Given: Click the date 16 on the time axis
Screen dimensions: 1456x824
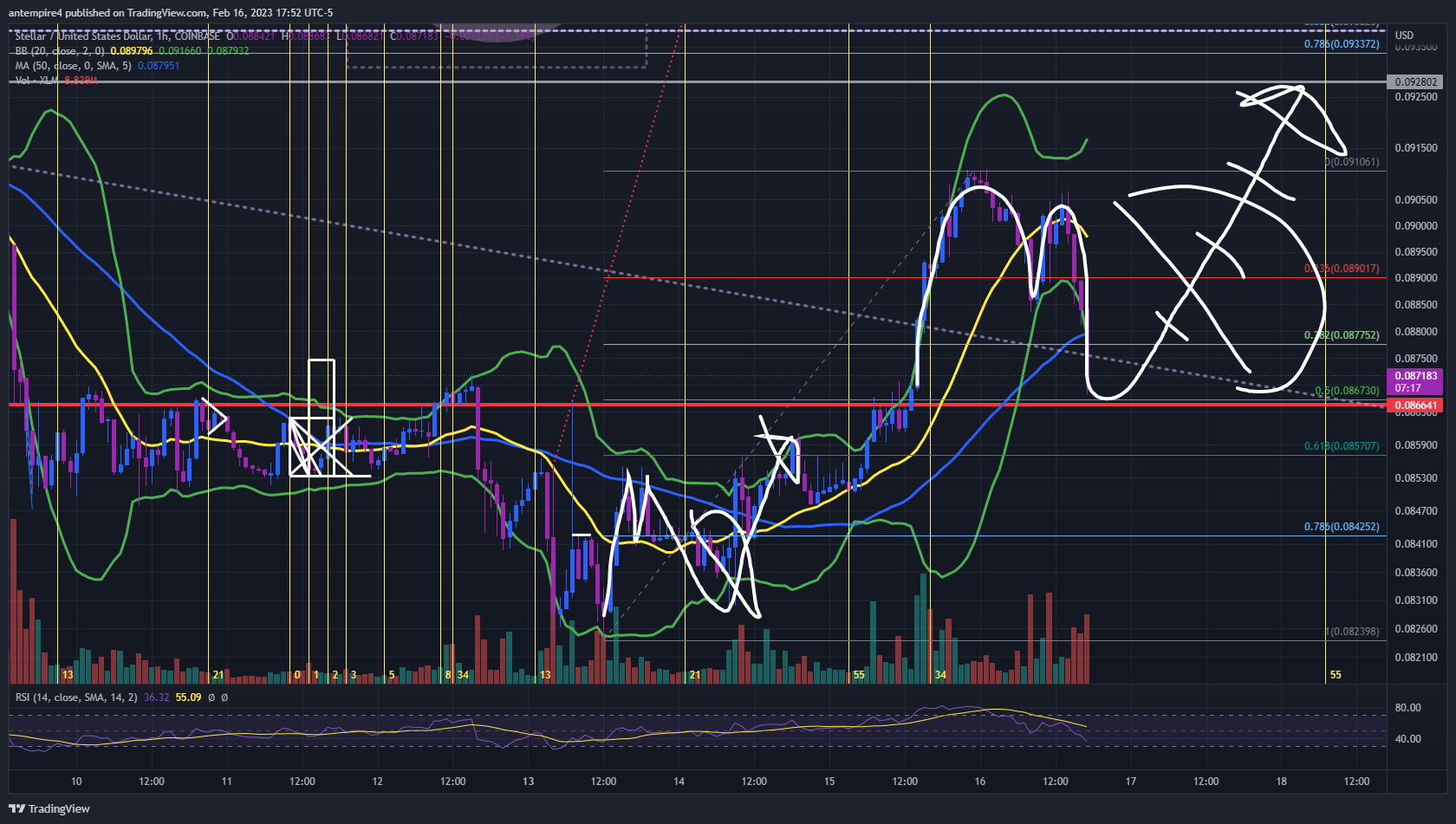Looking at the screenshot, I should 980,782.
